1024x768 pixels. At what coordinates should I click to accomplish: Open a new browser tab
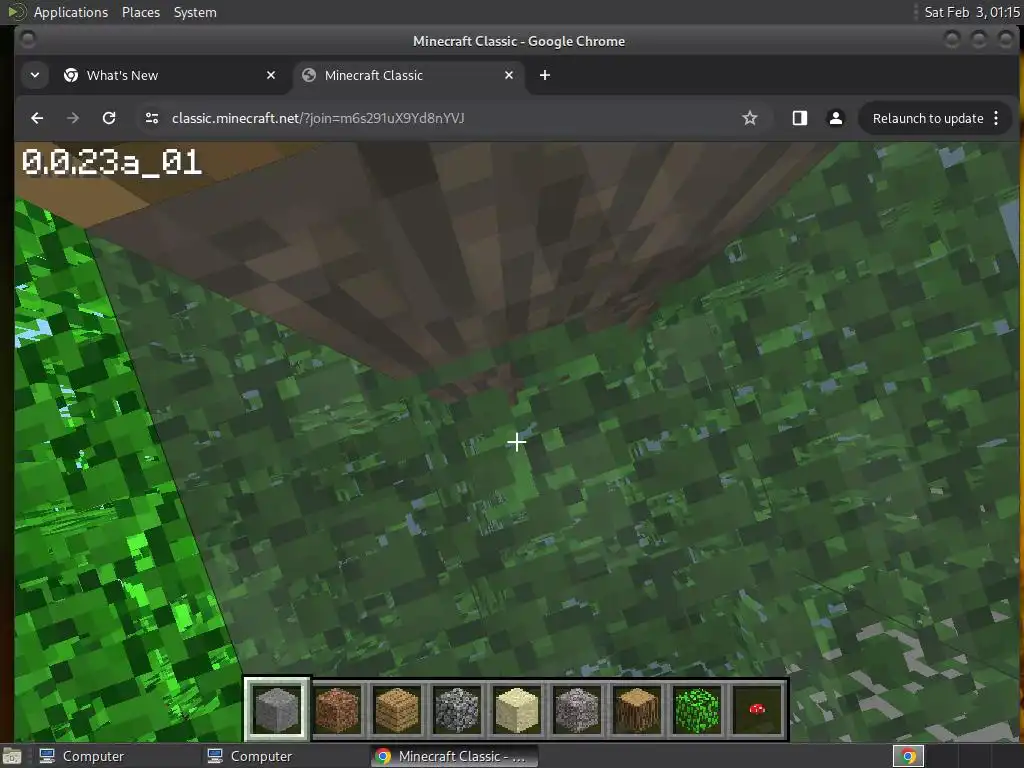[x=545, y=75]
